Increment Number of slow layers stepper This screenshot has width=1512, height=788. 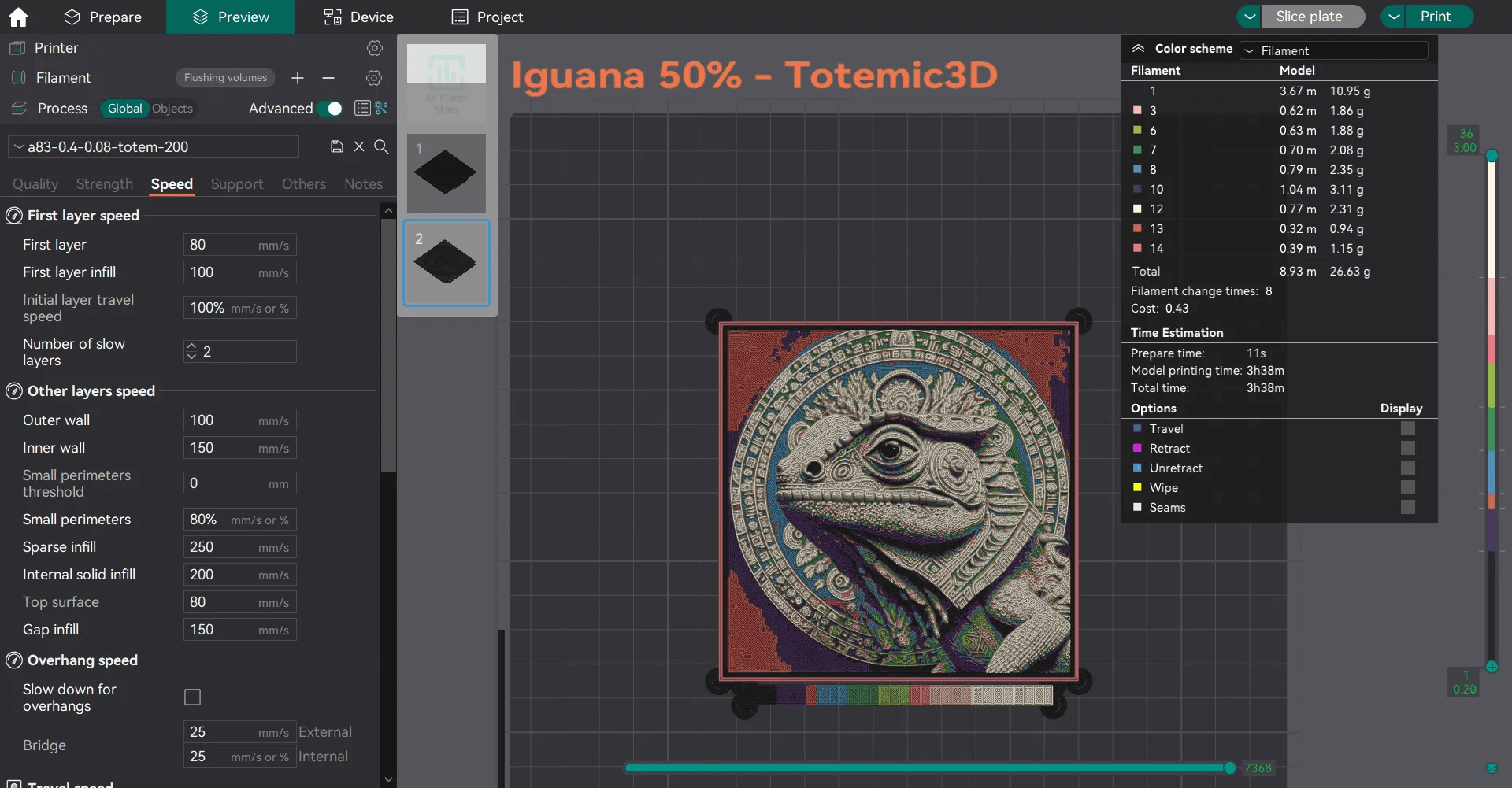[191, 346]
